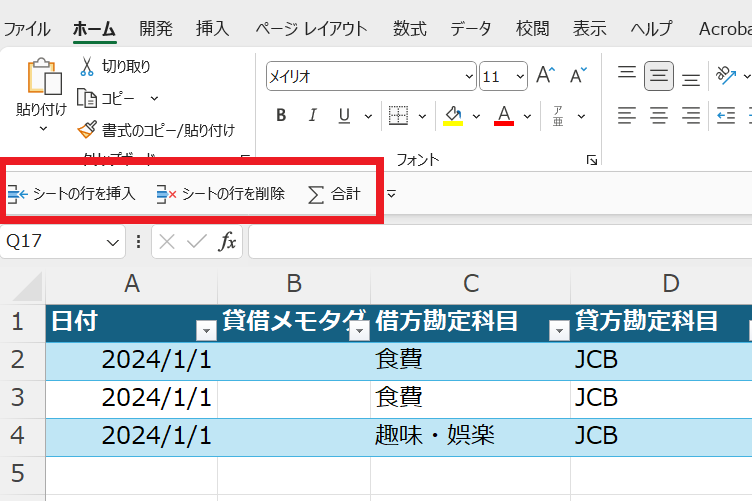Delete a sheet row via シートの行を削除
The width and height of the screenshot is (752, 501).
coord(221,194)
